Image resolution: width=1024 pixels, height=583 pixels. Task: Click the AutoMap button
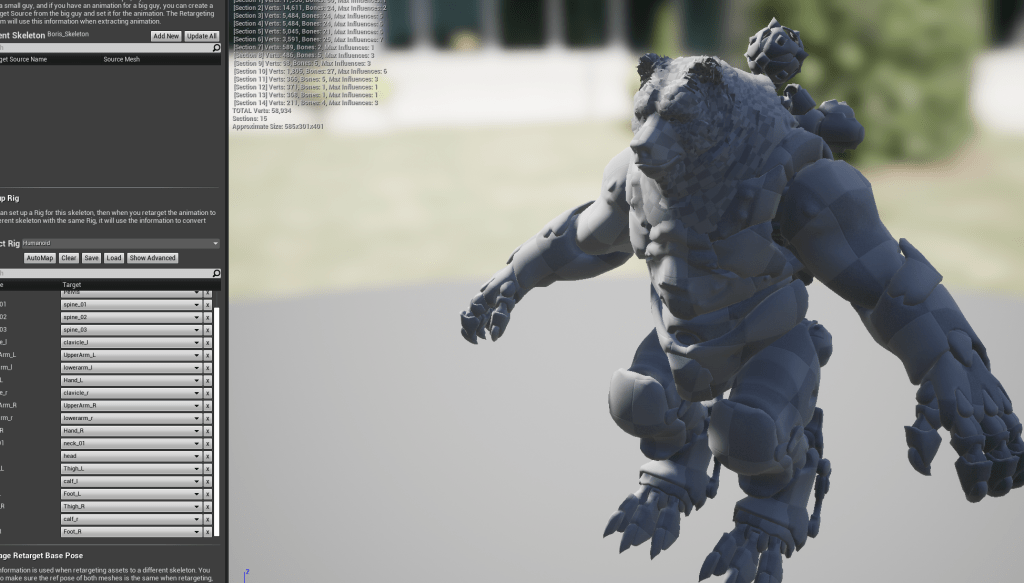coord(40,258)
